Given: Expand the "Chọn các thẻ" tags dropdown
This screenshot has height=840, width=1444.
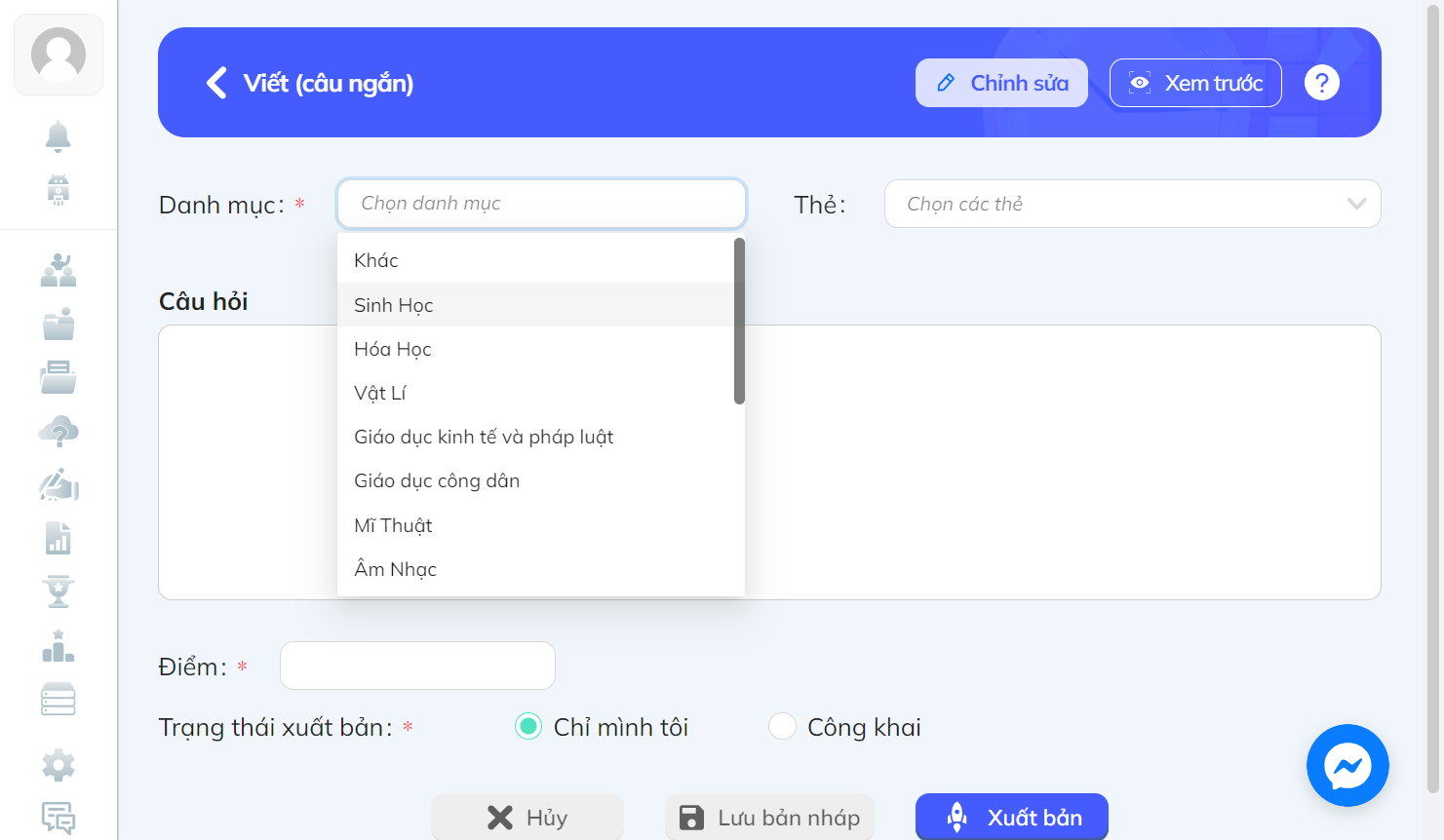Looking at the screenshot, I should (x=1132, y=204).
